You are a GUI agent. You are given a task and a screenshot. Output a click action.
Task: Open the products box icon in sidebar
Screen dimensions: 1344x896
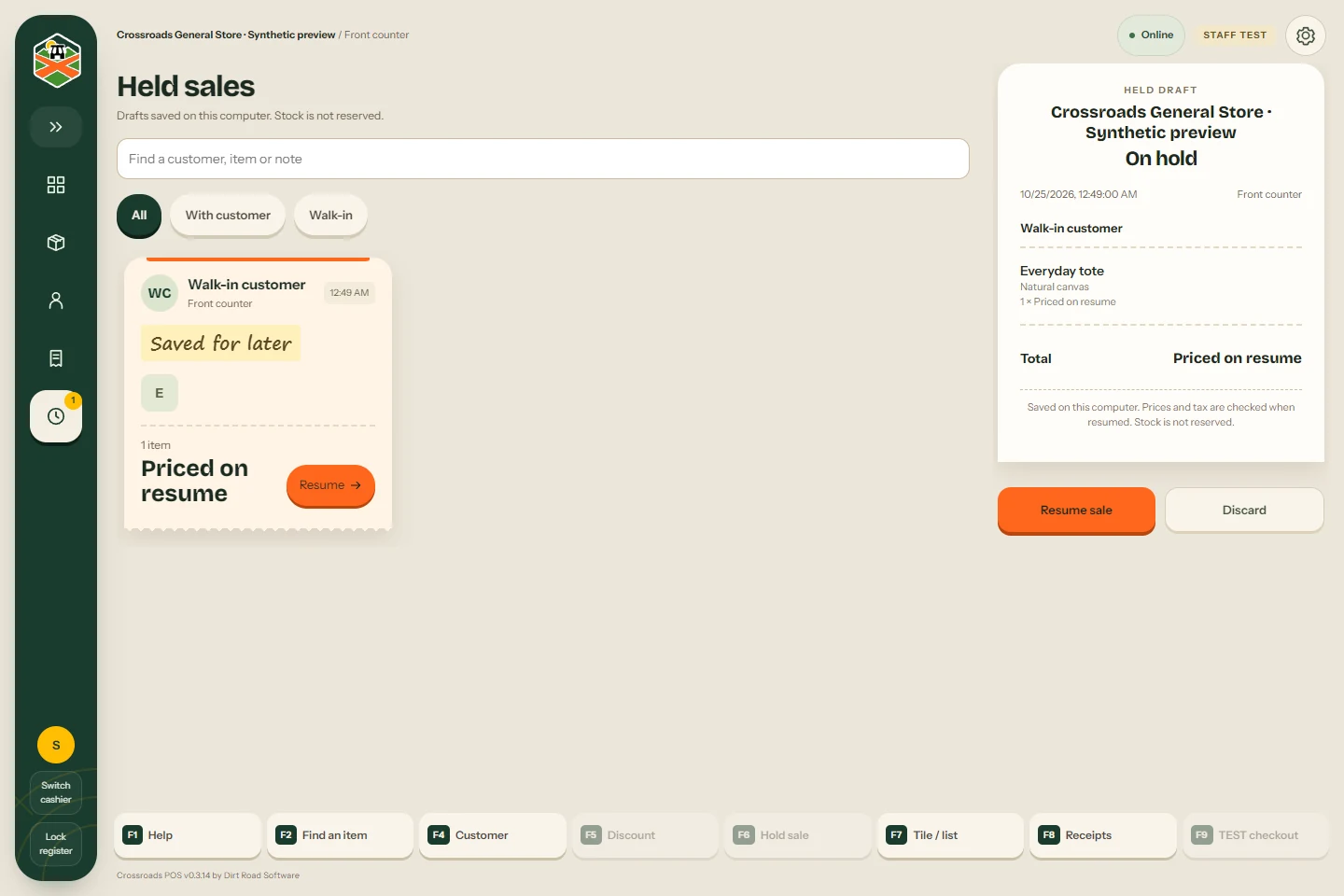click(x=56, y=243)
